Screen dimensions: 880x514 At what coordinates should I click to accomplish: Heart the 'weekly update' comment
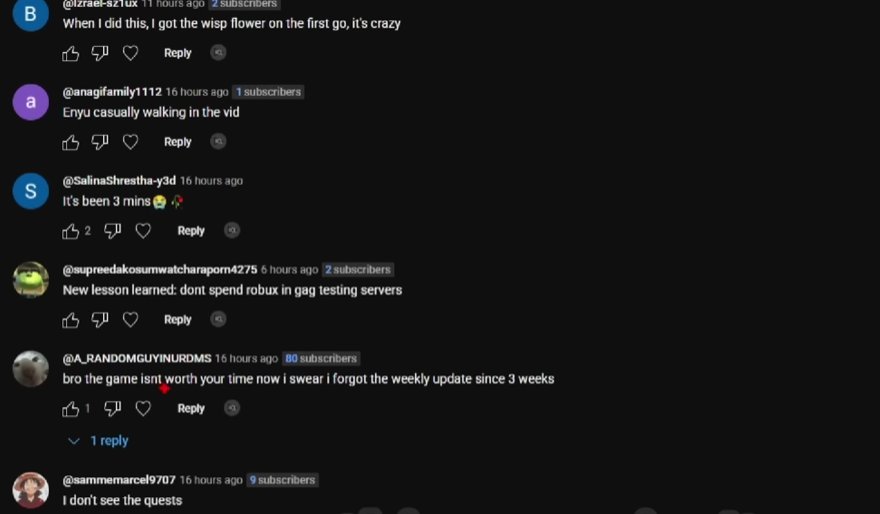pos(143,409)
